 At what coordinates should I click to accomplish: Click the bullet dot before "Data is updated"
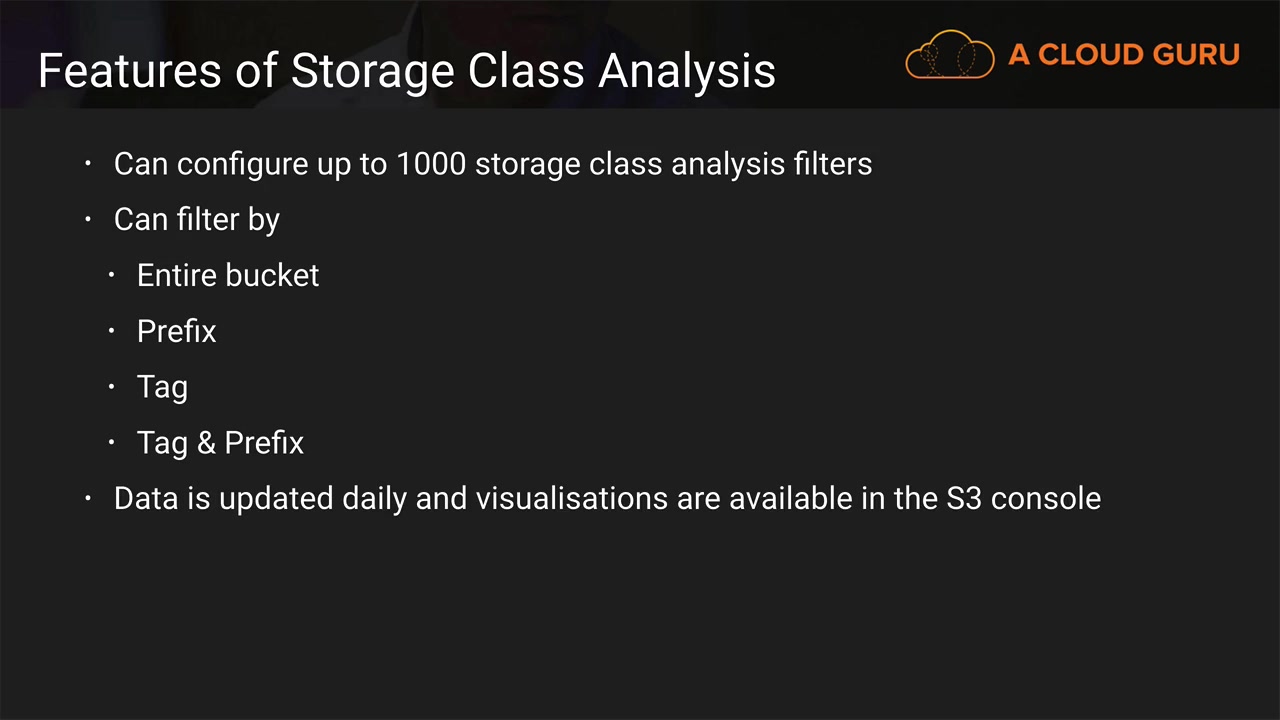coord(89,498)
